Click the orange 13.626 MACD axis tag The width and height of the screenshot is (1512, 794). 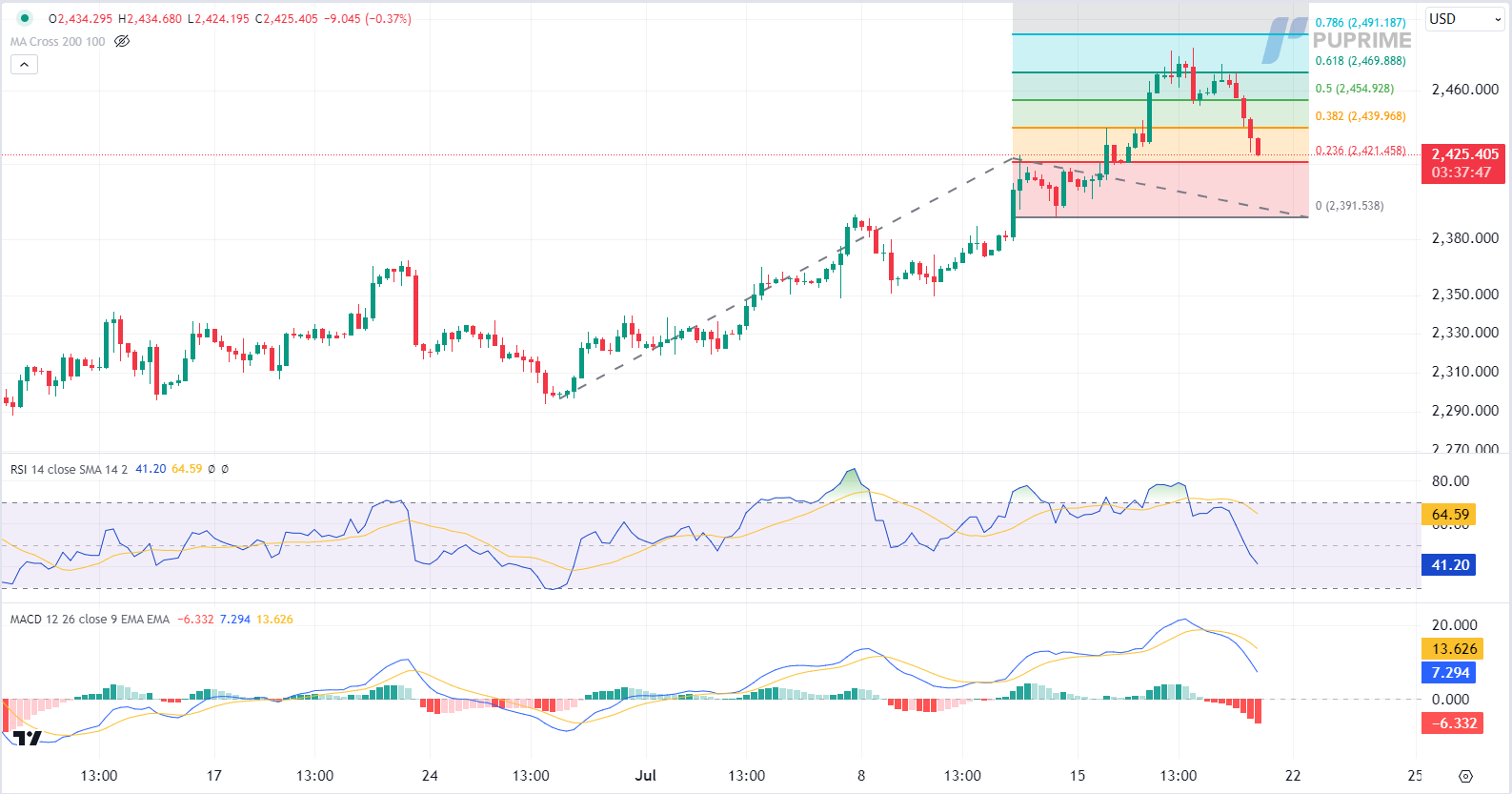[1453, 649]
